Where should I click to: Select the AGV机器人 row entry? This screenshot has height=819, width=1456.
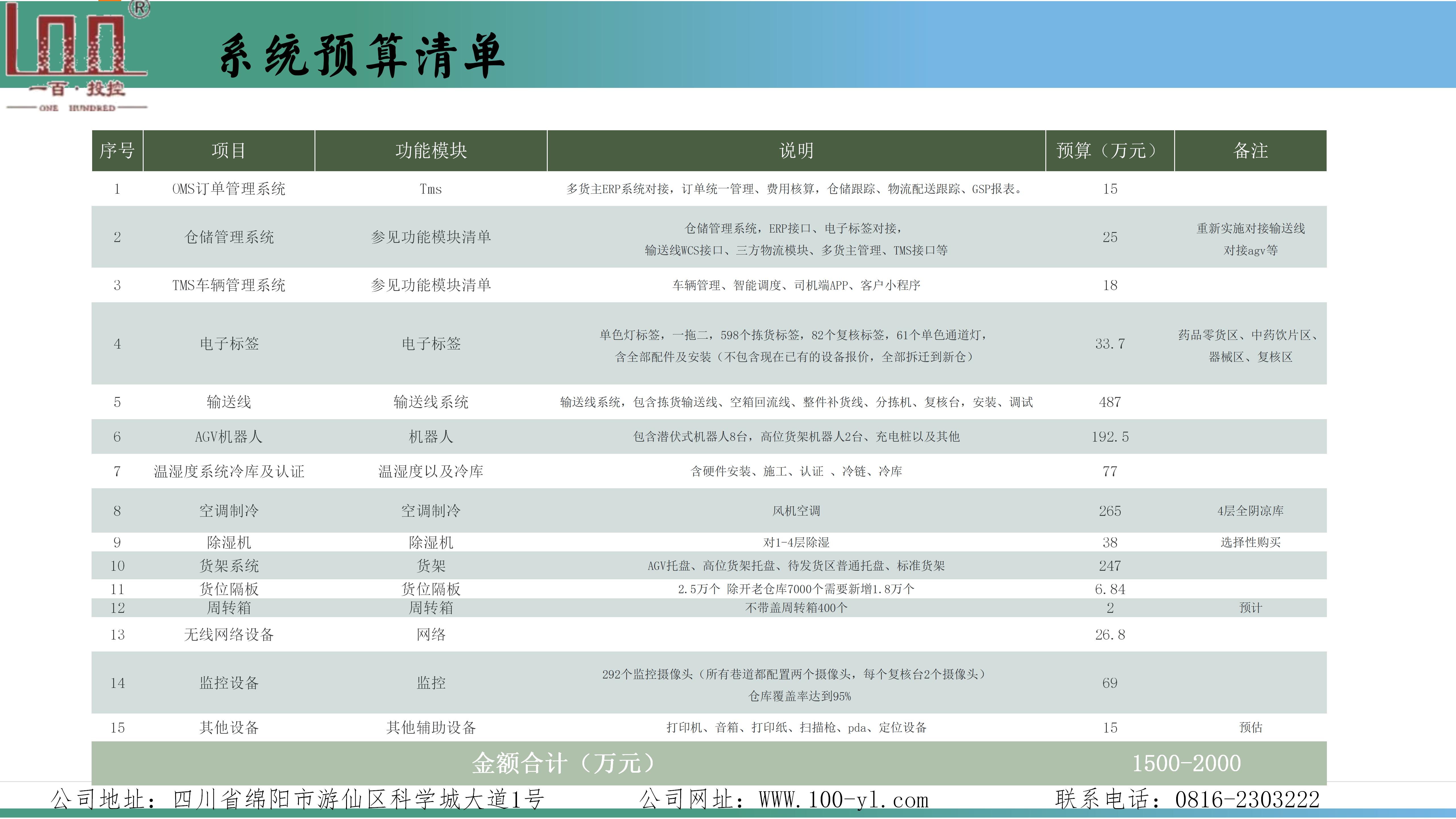click(x=228, y=436)
